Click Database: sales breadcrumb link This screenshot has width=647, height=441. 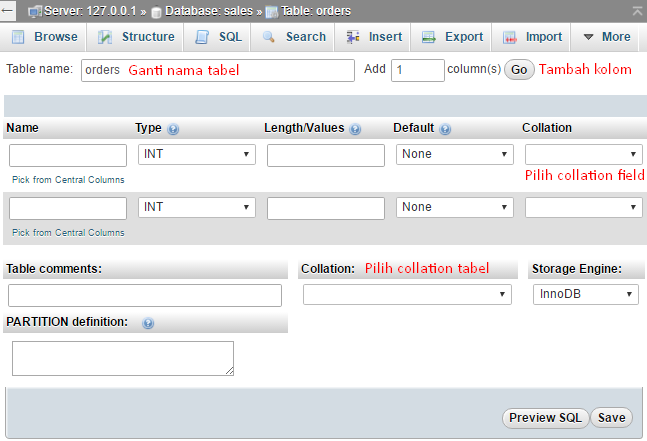(x=209, y=11)
